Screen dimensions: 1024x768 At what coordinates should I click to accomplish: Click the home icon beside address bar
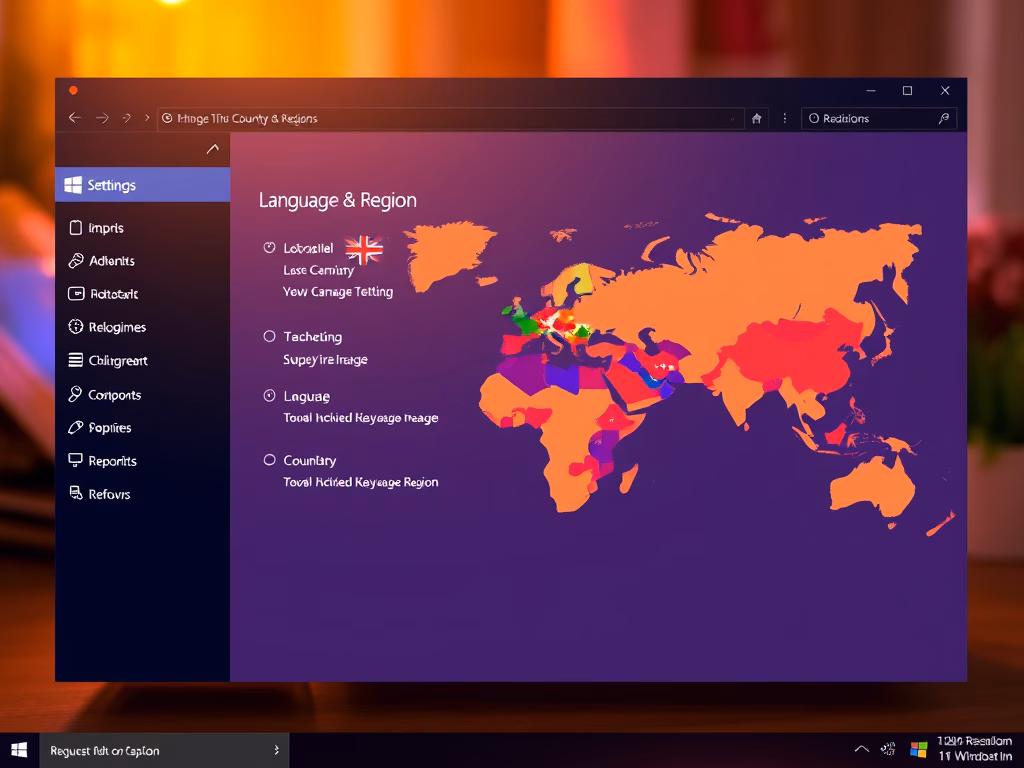[x=757, y=118]
